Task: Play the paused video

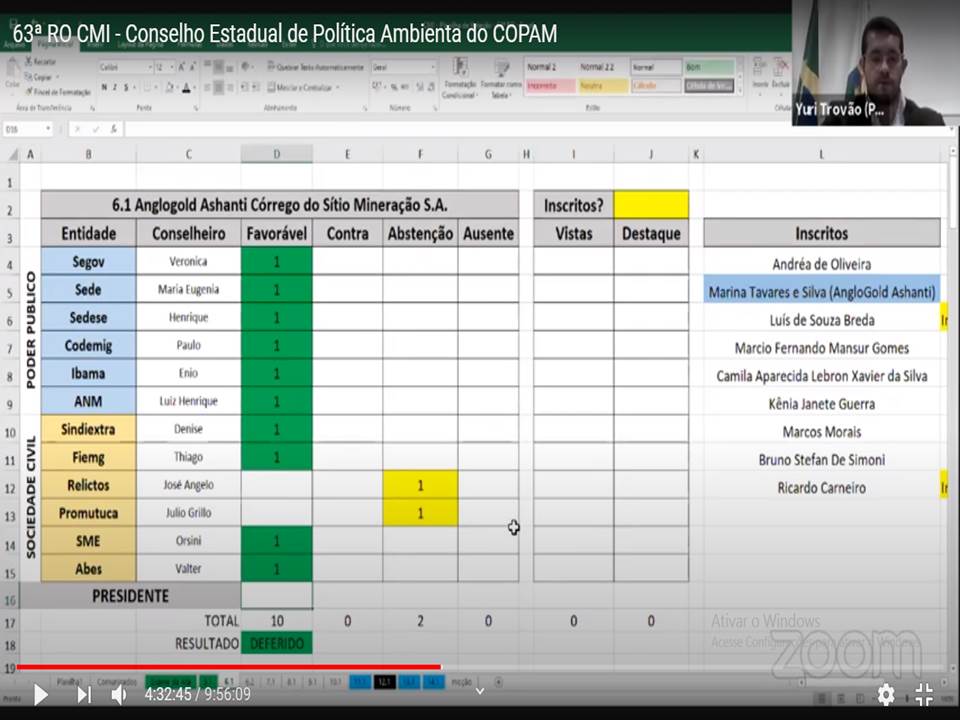Action: point(40,694)
